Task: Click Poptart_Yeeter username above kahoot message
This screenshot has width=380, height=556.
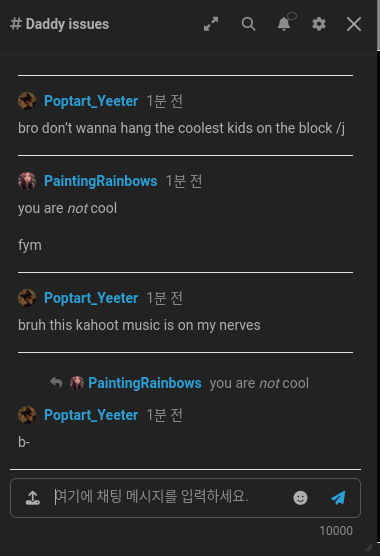Action: 91,298
